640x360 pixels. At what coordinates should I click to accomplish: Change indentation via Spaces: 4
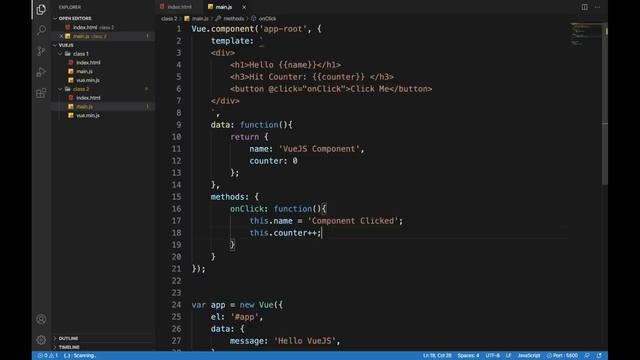point(469,356)
